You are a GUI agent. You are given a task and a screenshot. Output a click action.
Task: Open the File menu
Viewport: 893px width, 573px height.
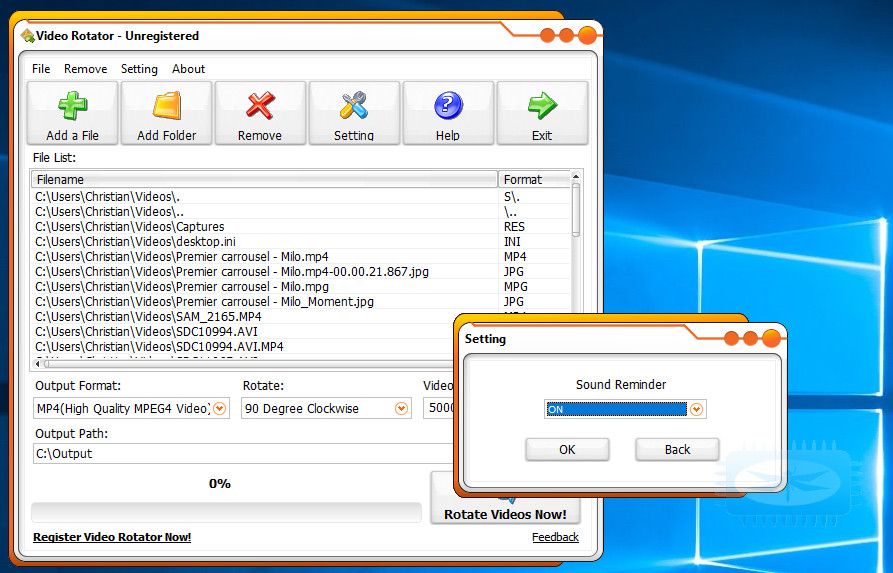[41, 69]
